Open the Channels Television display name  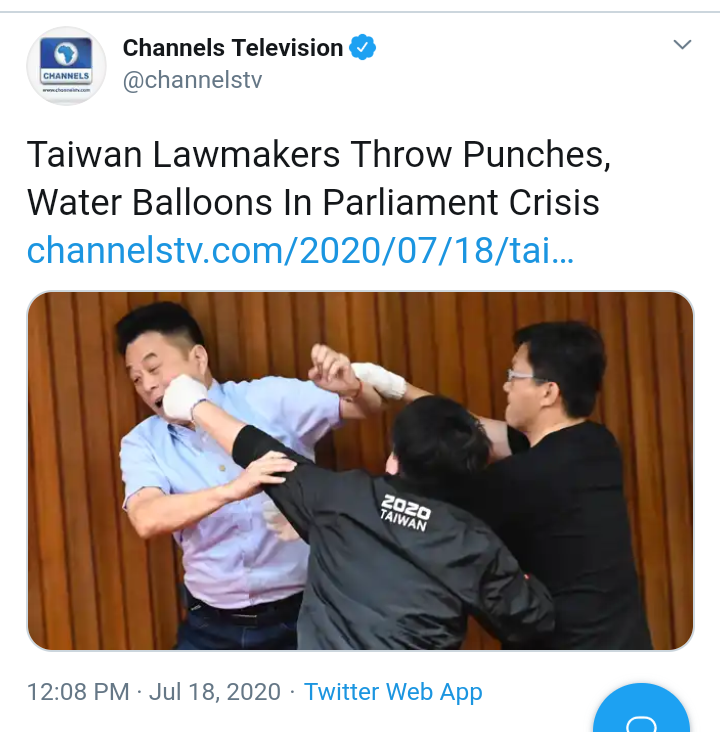pyautogui.click(x=233, y=48)
